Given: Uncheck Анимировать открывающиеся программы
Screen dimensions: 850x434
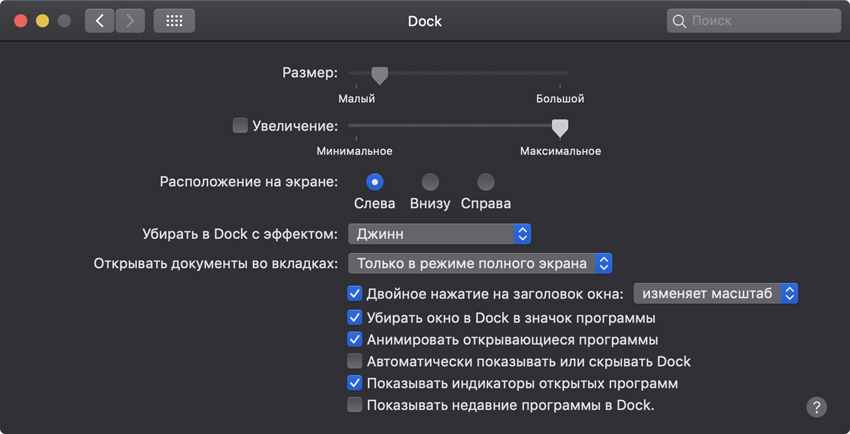Looking at the screenshot, I should click(x=354, y=339).
